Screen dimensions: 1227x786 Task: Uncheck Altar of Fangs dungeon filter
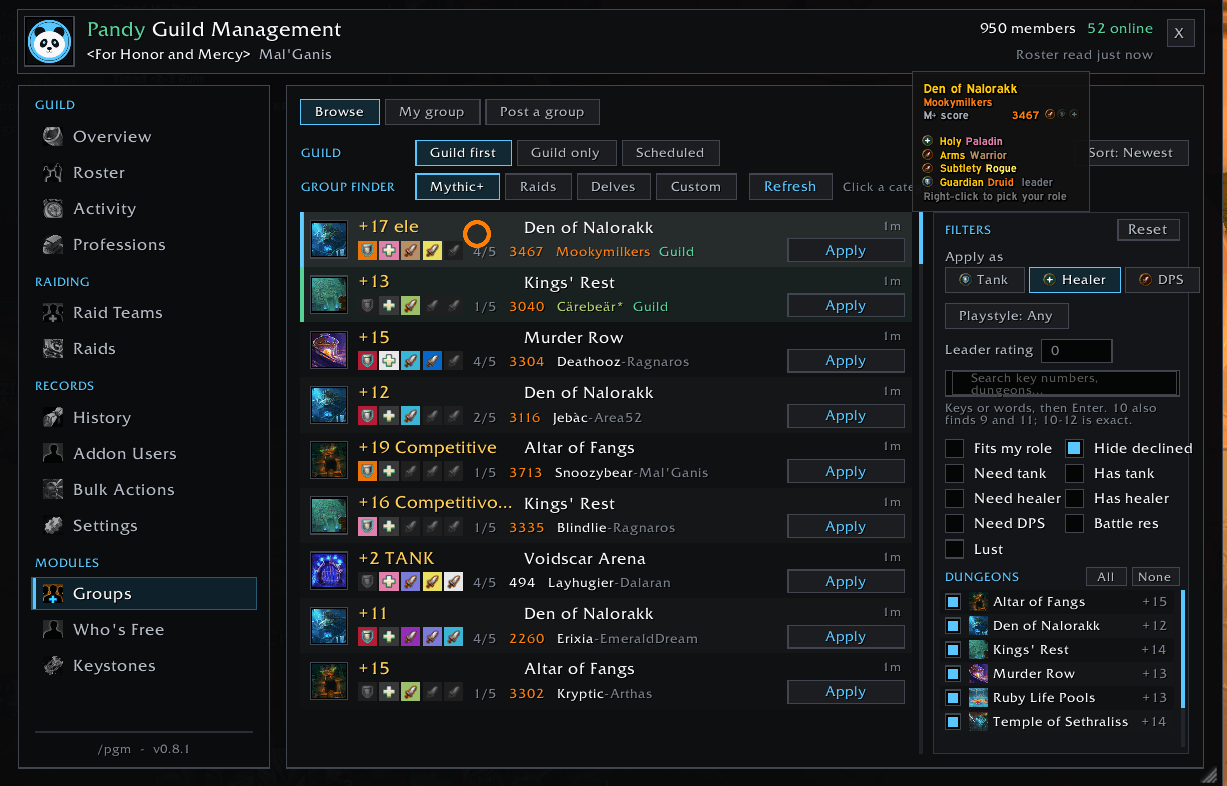click(x=953, y=602)
